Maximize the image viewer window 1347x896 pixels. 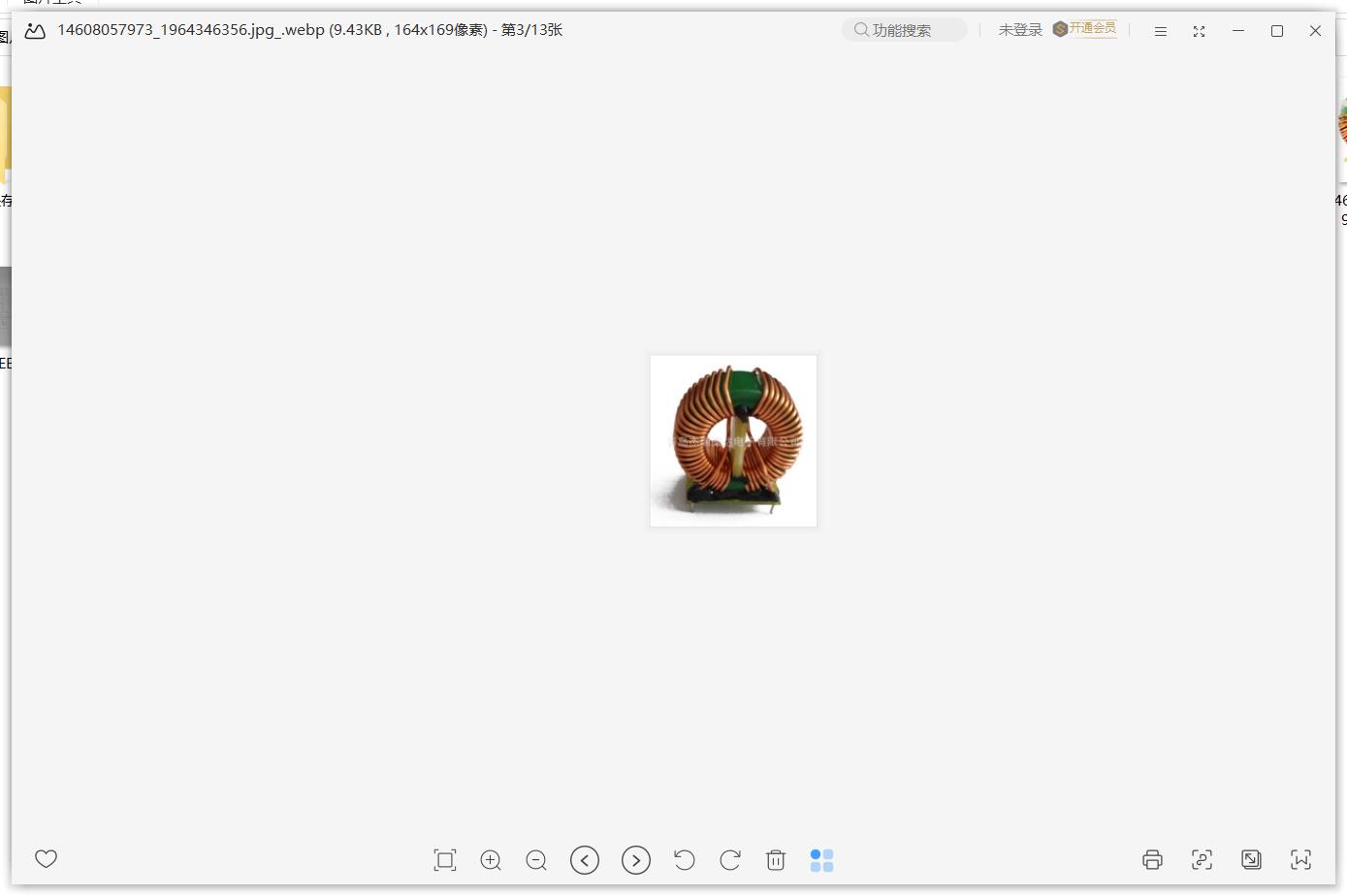click(1277, 31)
